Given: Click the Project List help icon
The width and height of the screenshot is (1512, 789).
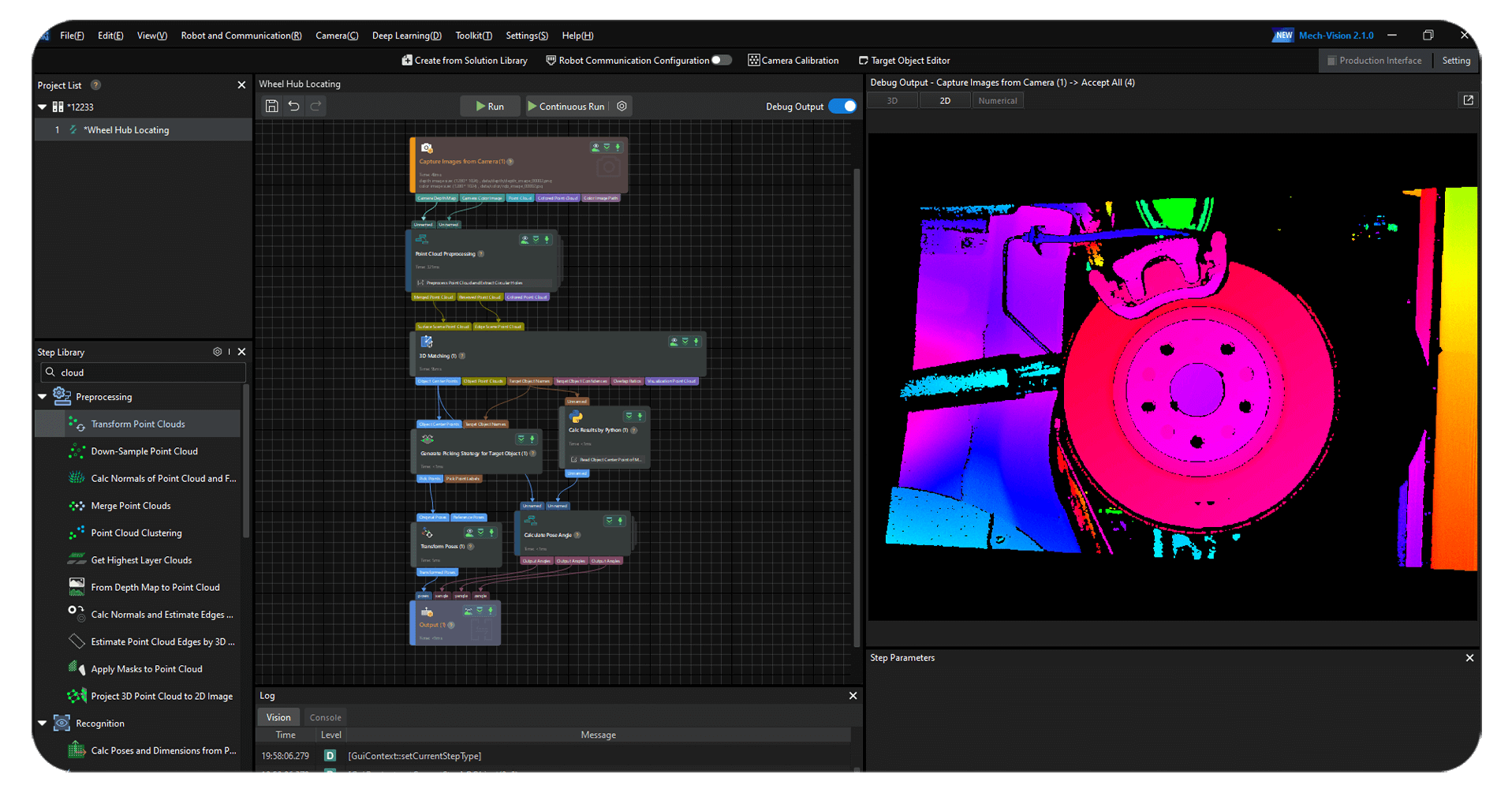Looking at the screenshot, I should tap(95, 85).
